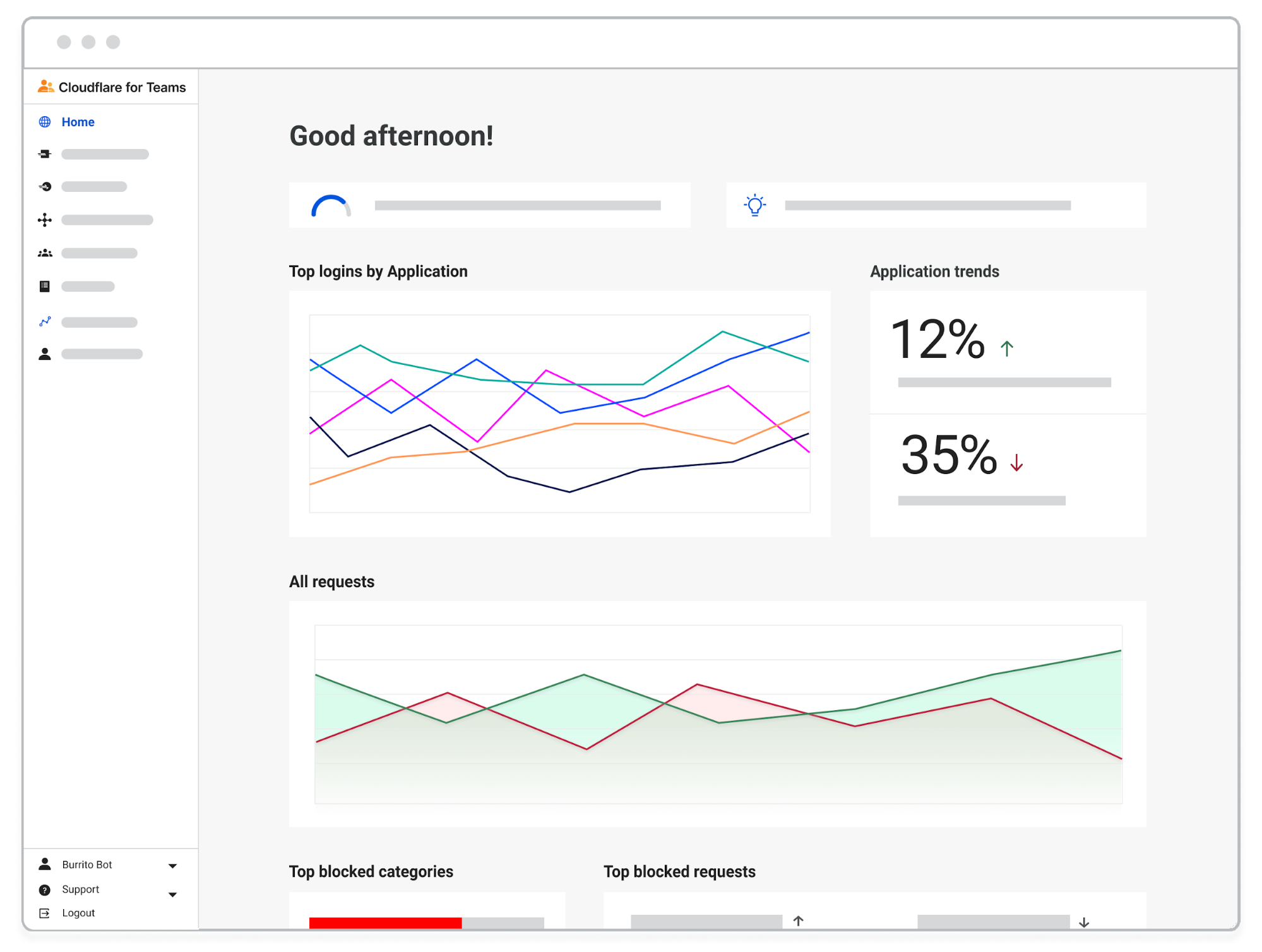Click the globe icon next to Home

45,122
